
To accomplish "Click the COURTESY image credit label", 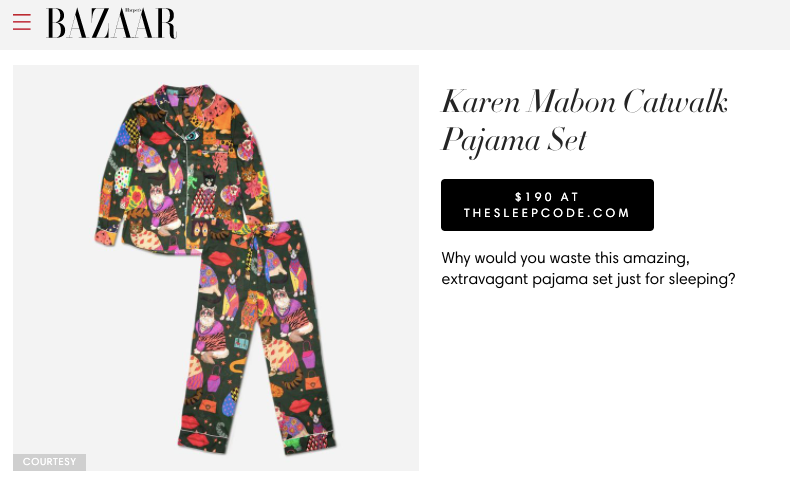I will click(x=49, y=462).
